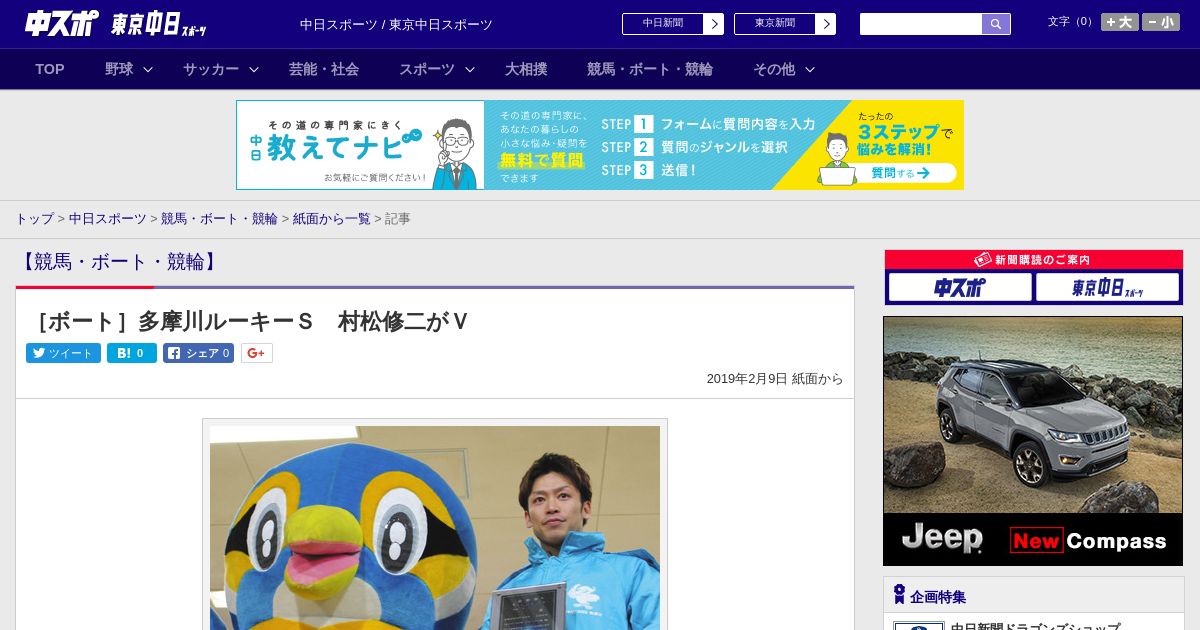Click the 企画特集 section heading

(938, 597)
